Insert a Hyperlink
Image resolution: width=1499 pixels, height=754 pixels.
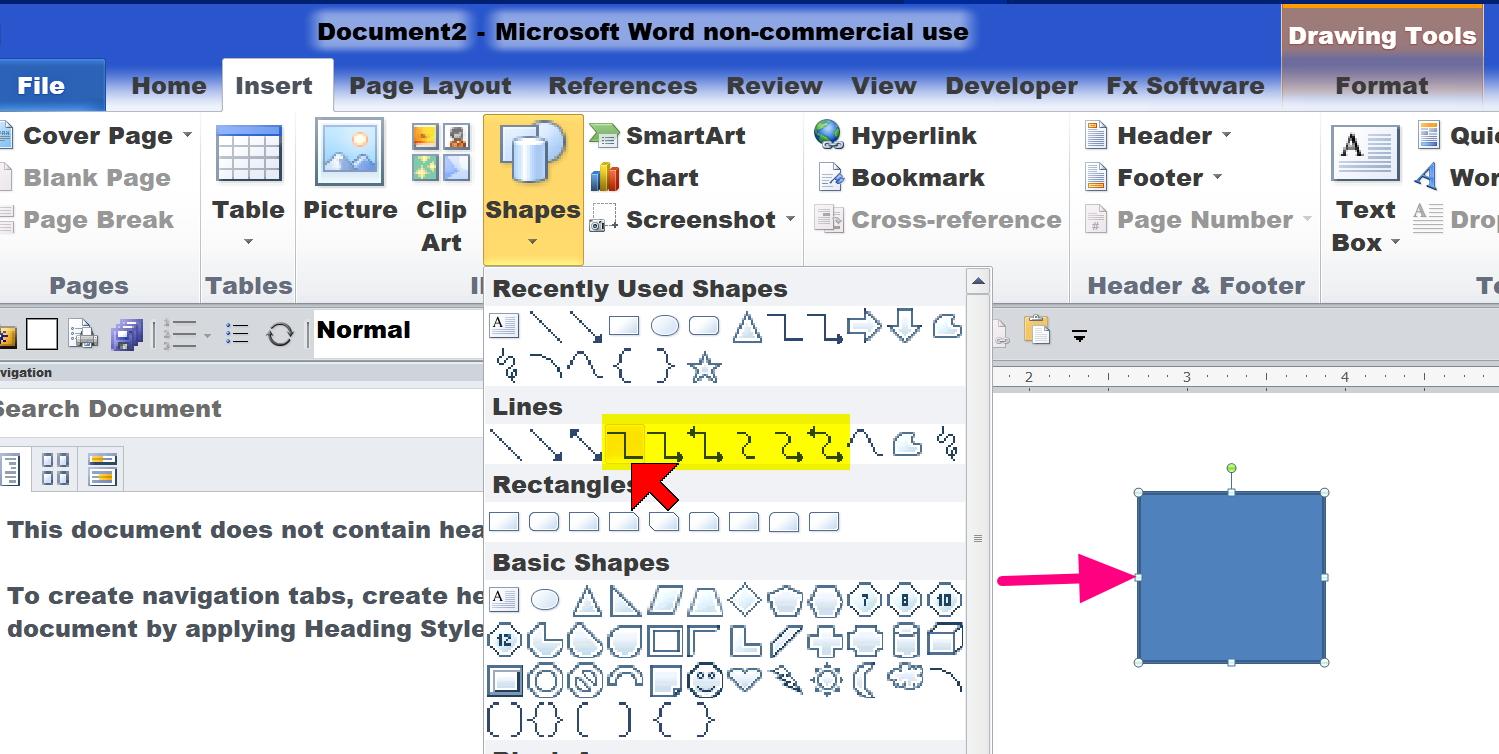click(x=895, y=136)
